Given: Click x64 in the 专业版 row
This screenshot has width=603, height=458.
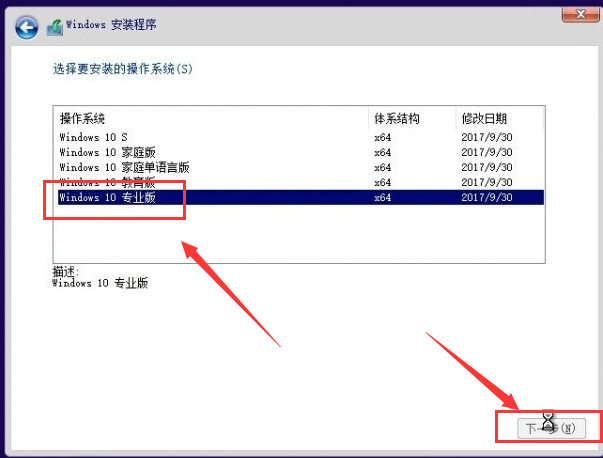Looking at the screenshot, I should [382, 198].
